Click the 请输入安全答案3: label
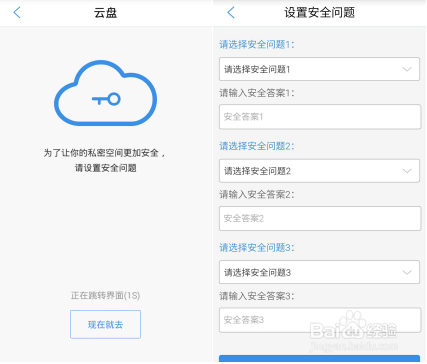427x364 pixels. [x=257, y=296]
